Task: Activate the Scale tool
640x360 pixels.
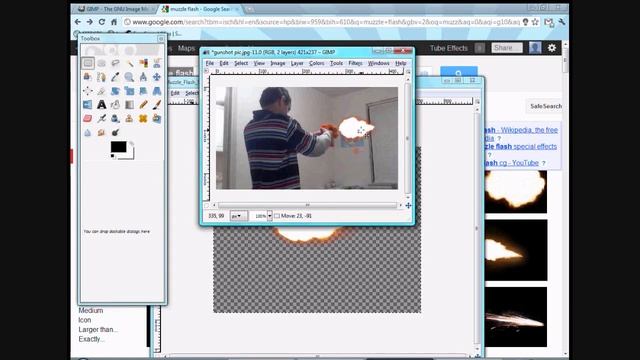Action: pos(129,91)
